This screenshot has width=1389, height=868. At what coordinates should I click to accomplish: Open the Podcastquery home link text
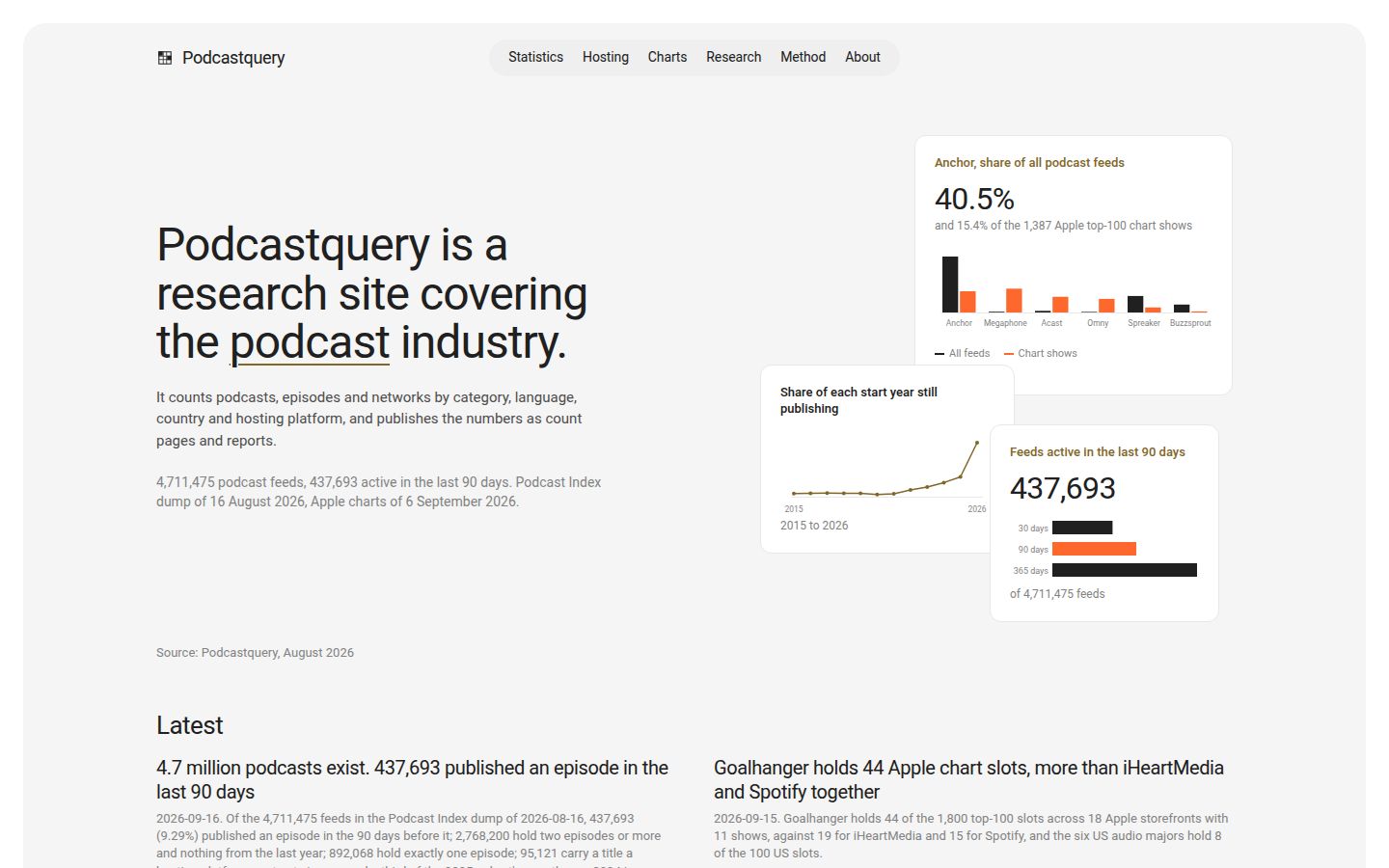coord(233,58)
